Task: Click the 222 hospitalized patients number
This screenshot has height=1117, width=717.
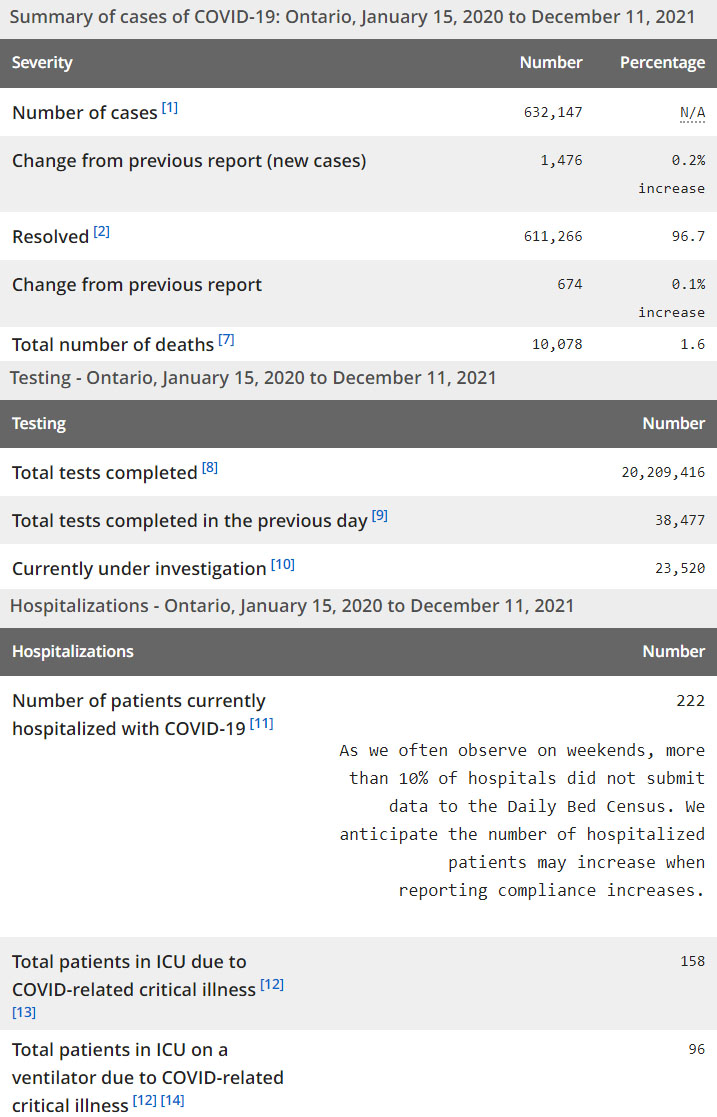Action: 690,701
